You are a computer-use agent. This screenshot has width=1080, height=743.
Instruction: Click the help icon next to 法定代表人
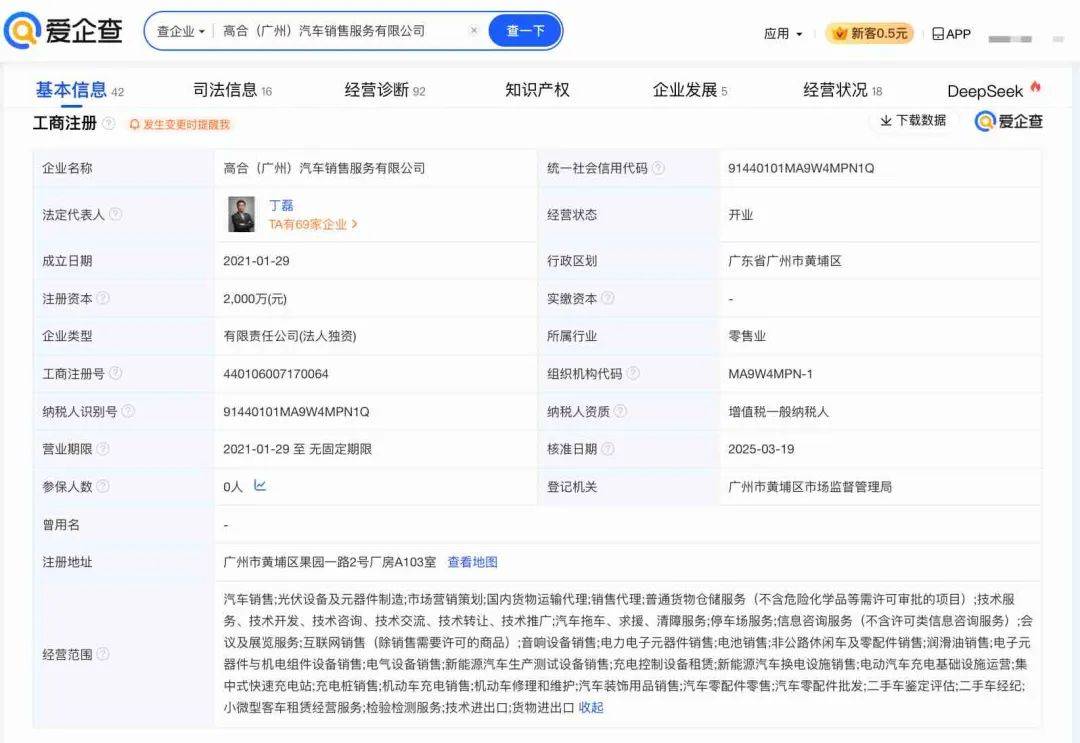116,214
